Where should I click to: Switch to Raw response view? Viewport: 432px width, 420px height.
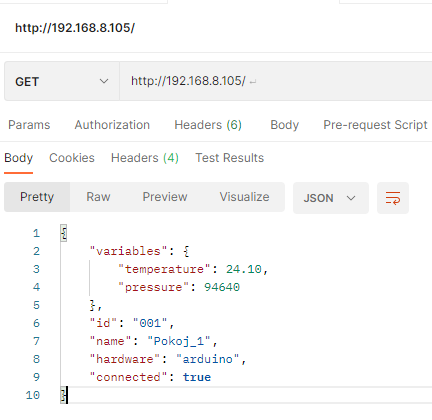[98, 197]
